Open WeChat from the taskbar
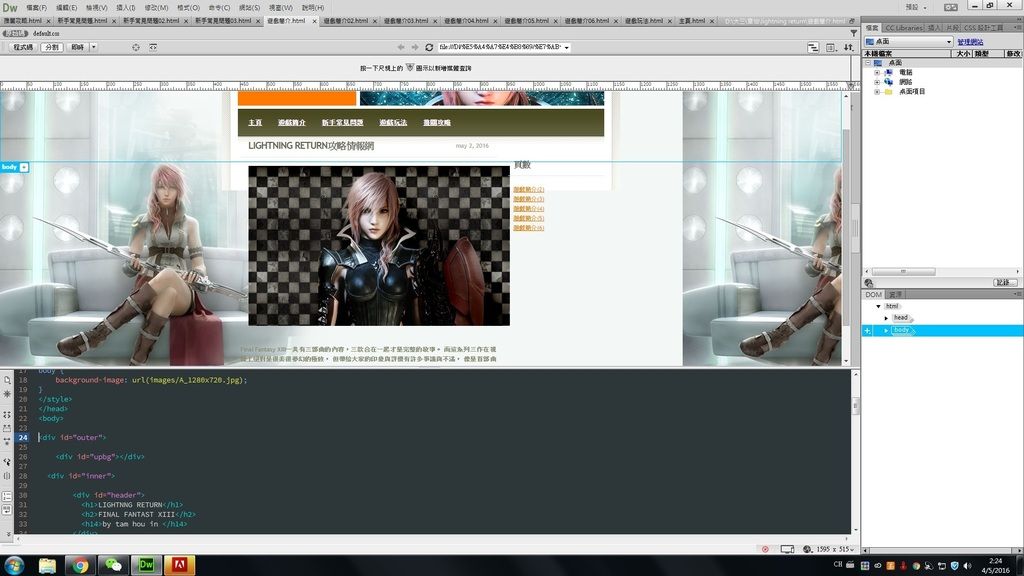 [113, 565]
